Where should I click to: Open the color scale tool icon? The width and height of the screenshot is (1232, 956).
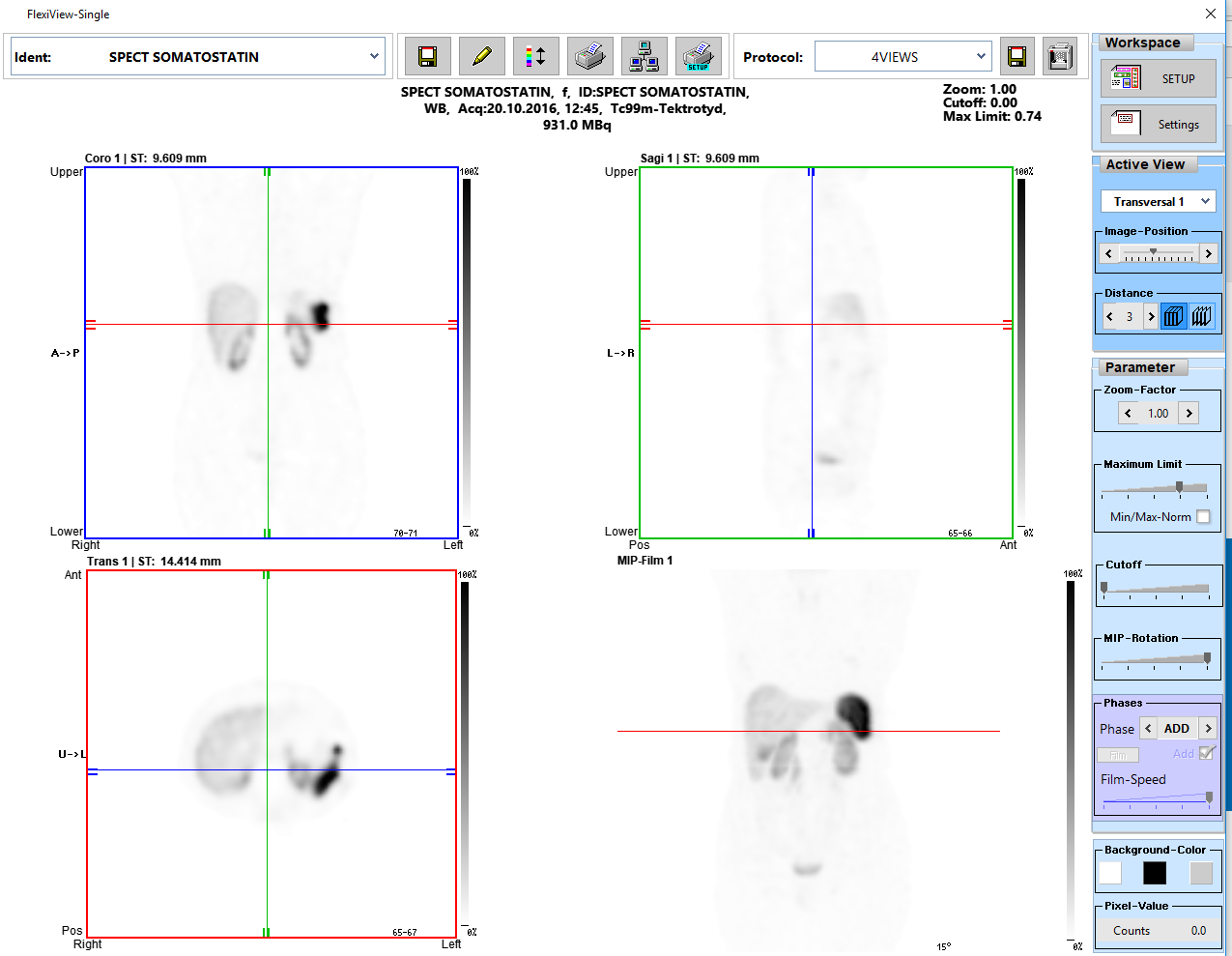[535, 57]
